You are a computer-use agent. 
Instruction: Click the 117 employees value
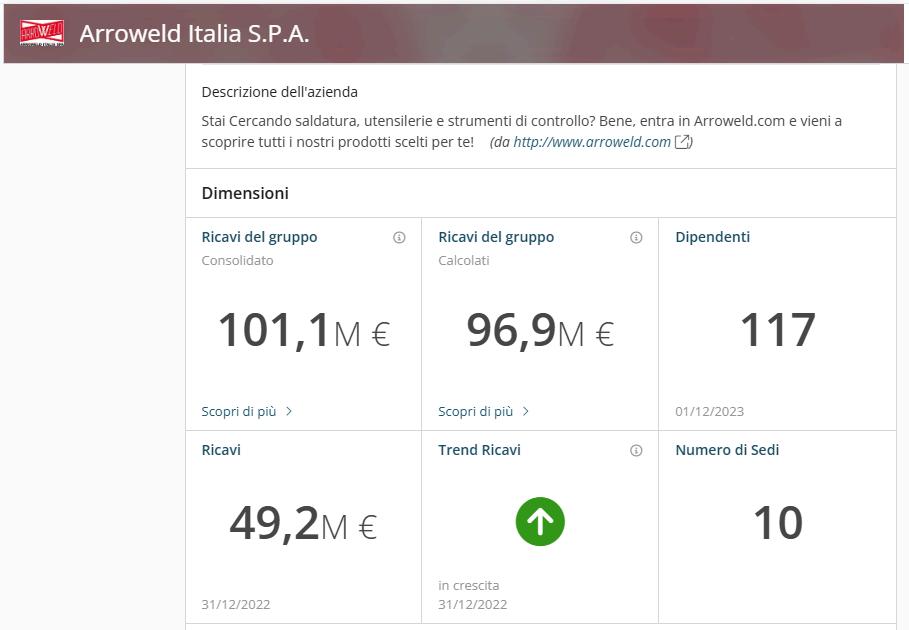click(x=777, y=330)
